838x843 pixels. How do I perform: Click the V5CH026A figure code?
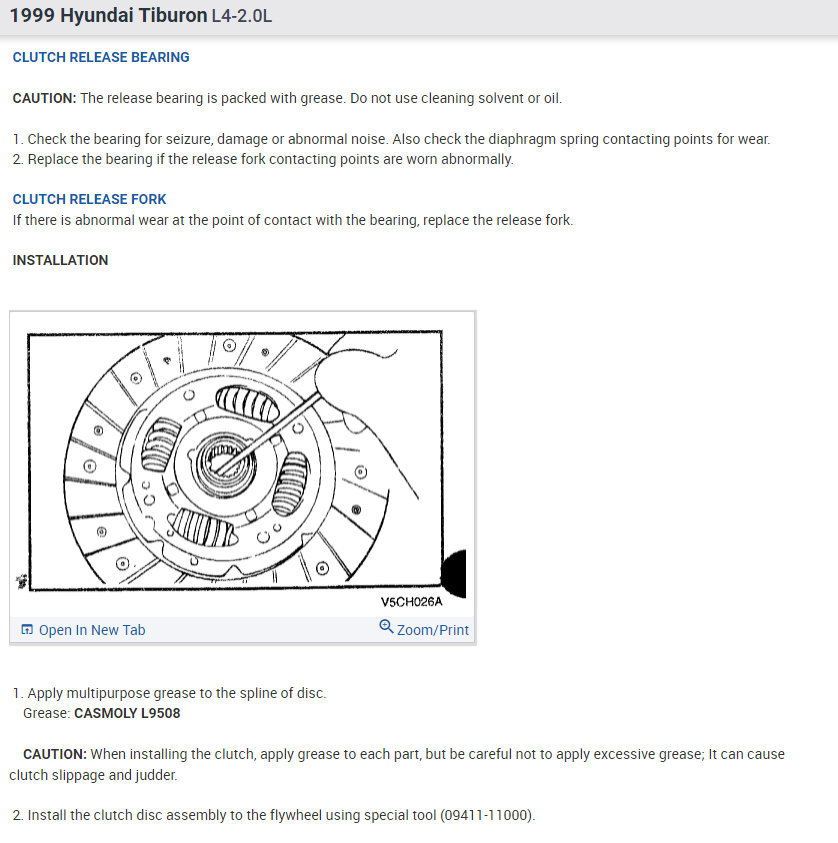coord(411,602)
